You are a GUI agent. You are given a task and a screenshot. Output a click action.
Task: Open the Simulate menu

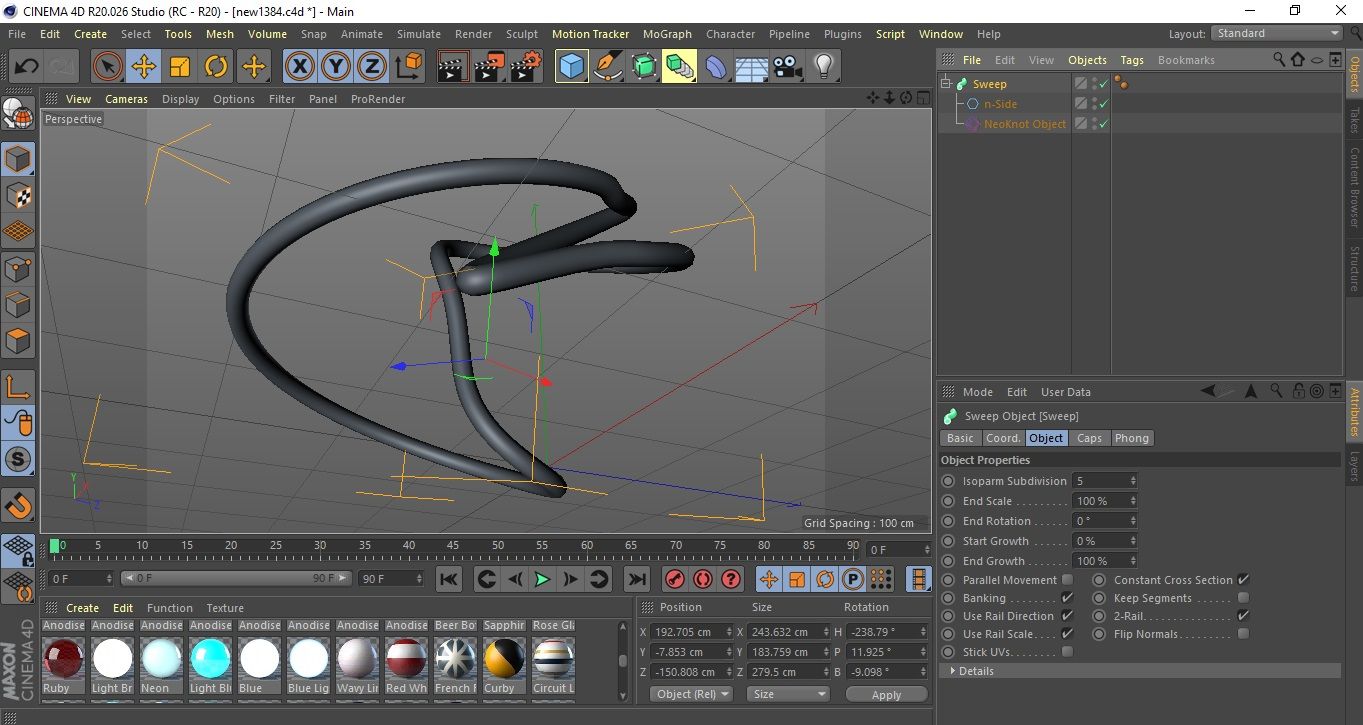[418, 34]
